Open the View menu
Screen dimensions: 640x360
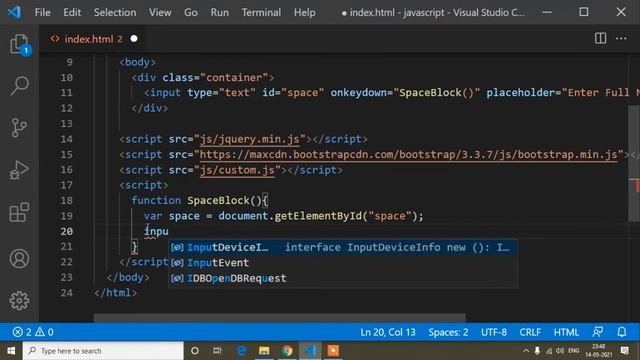point(160,12)
